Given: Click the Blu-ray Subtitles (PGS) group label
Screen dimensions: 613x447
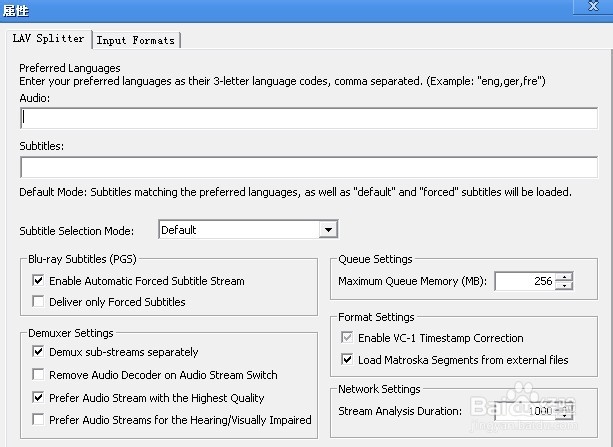Looking at the screenshot, I should tap(82, 259).
